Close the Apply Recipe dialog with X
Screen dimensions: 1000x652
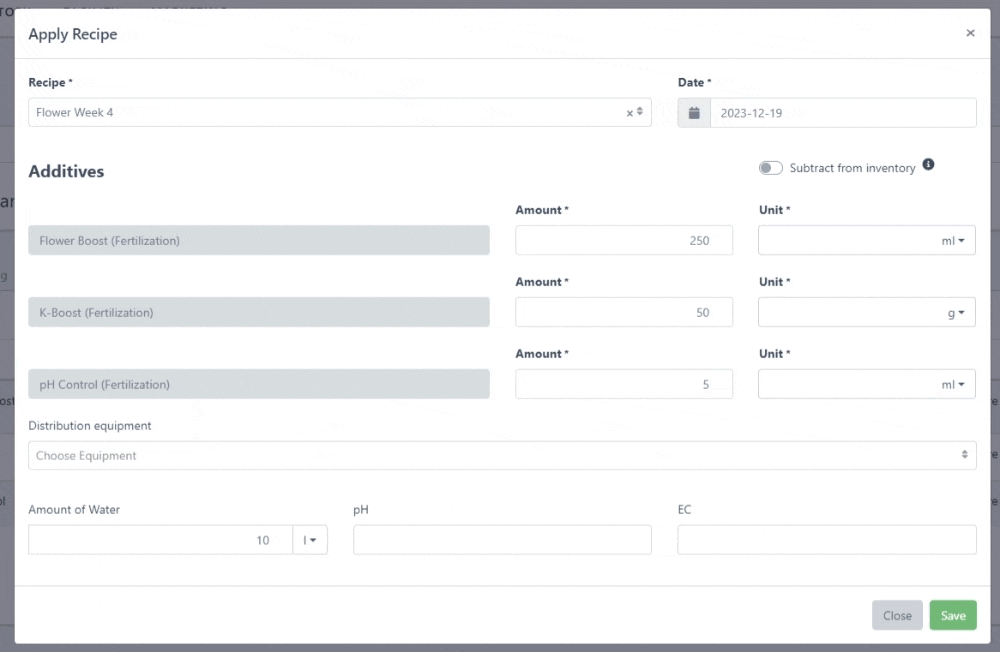coord(970,33)
